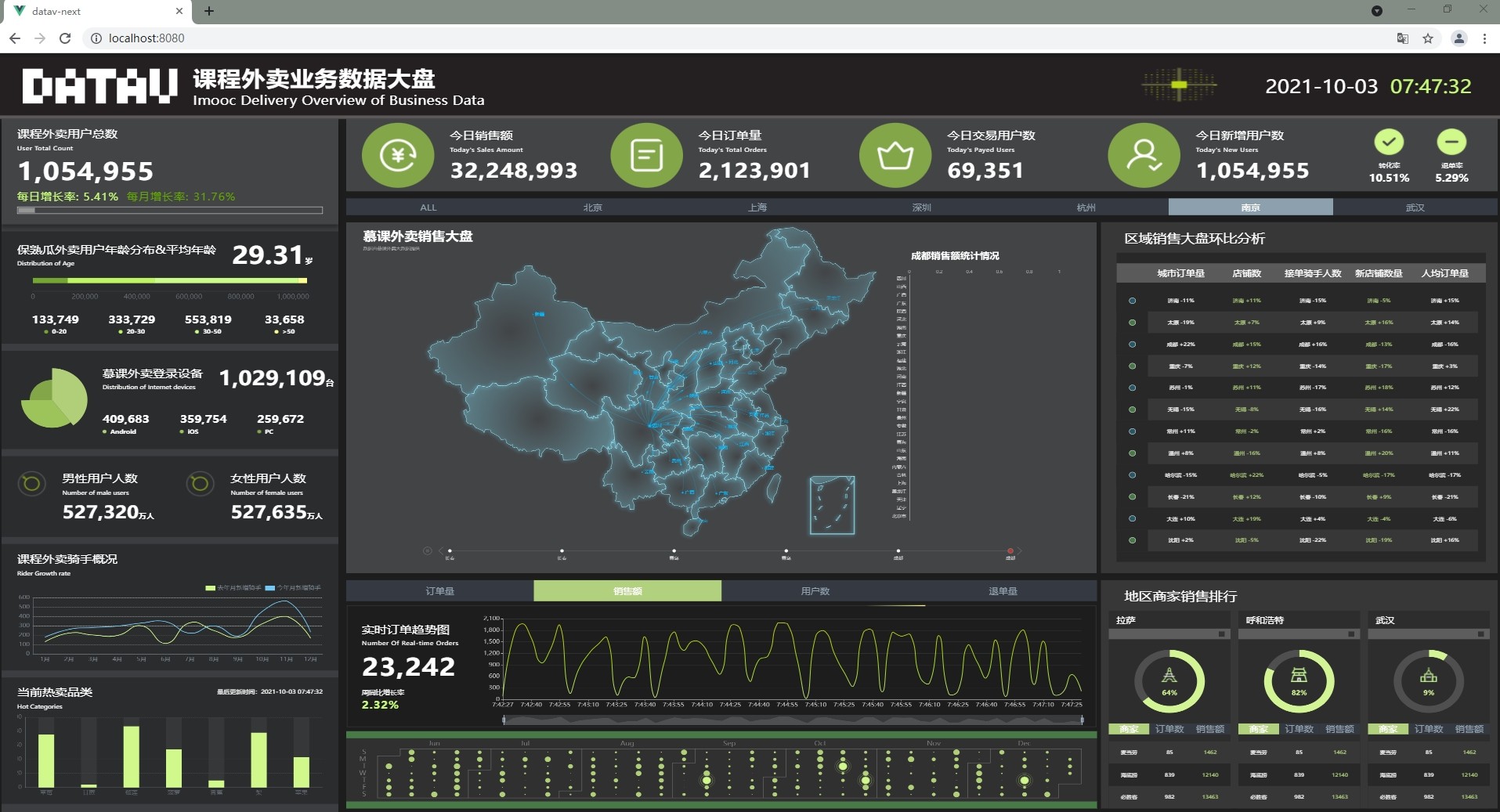Viewport: 1500px width, 812px height.
Task: Click the red active marker on the map timeline
Action: click(x=1010, y=550)
